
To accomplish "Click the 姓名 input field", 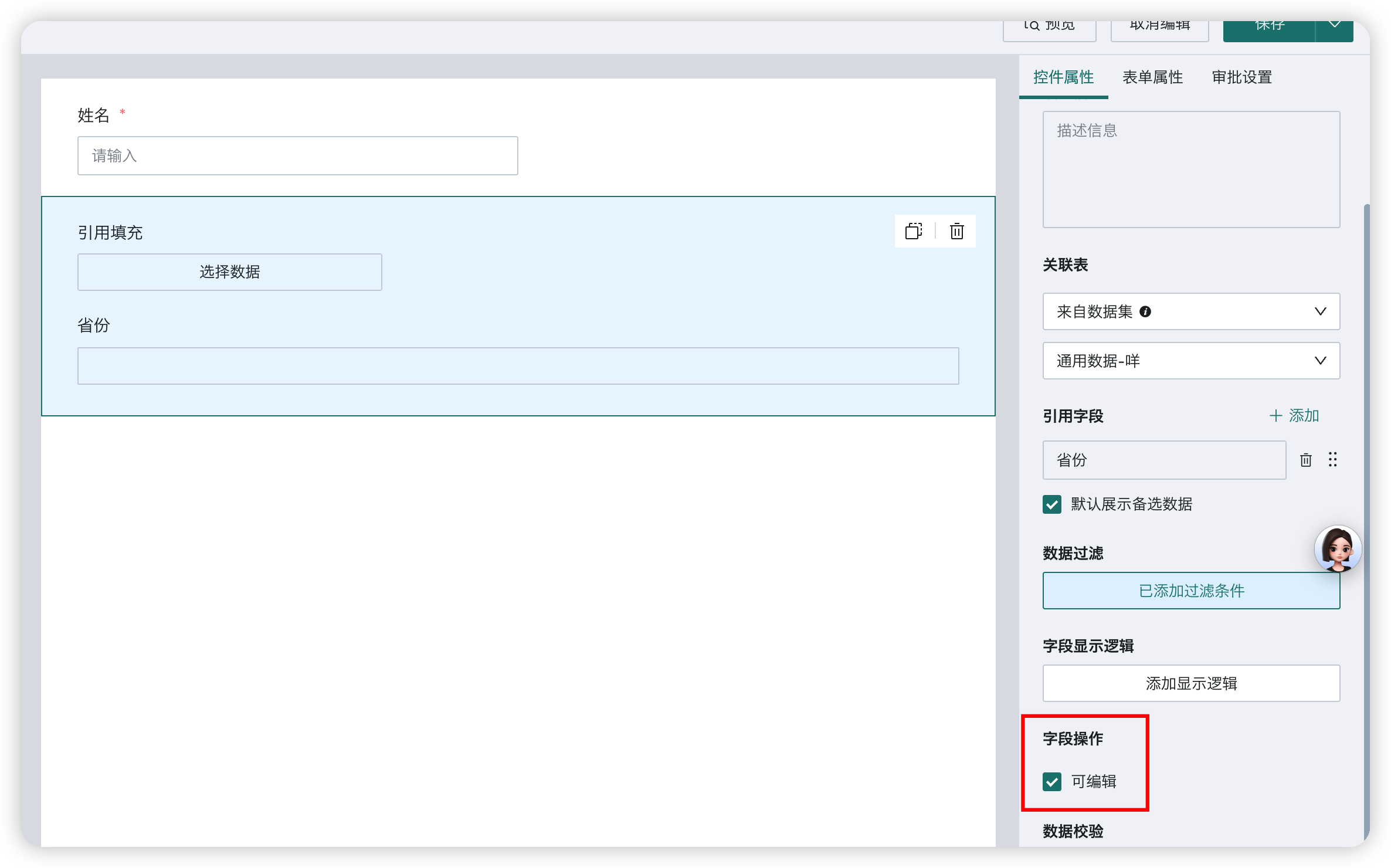I will (x=297, y=155).
